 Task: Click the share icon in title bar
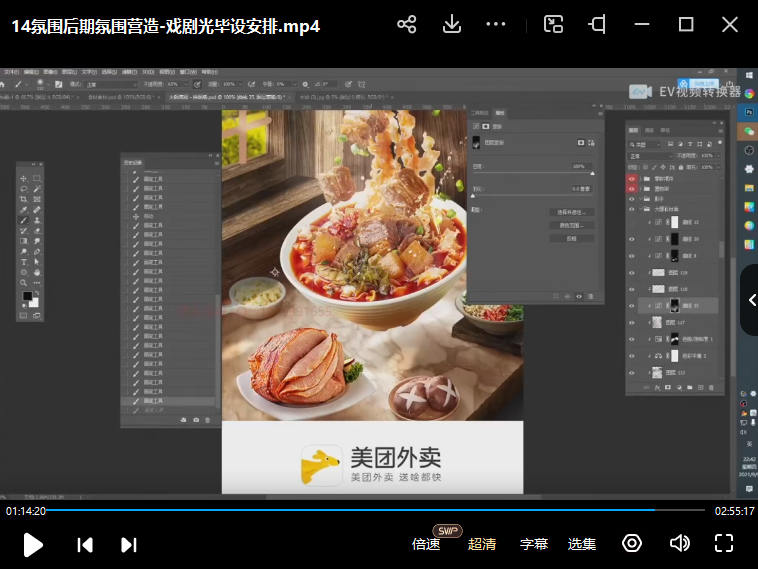pos(406,25)
